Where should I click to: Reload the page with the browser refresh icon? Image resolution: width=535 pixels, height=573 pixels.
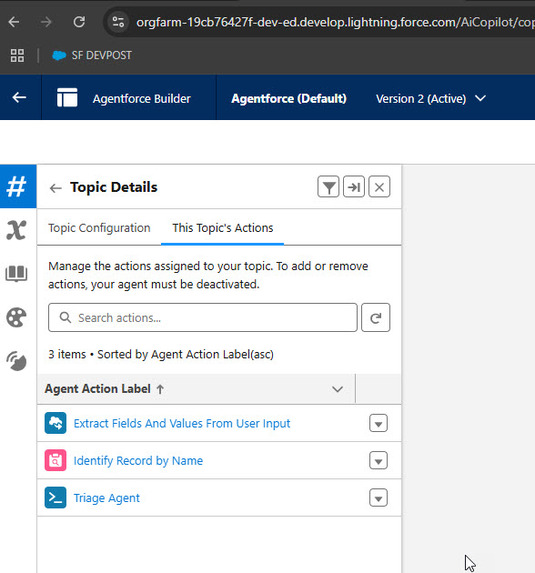click(79, 22)
